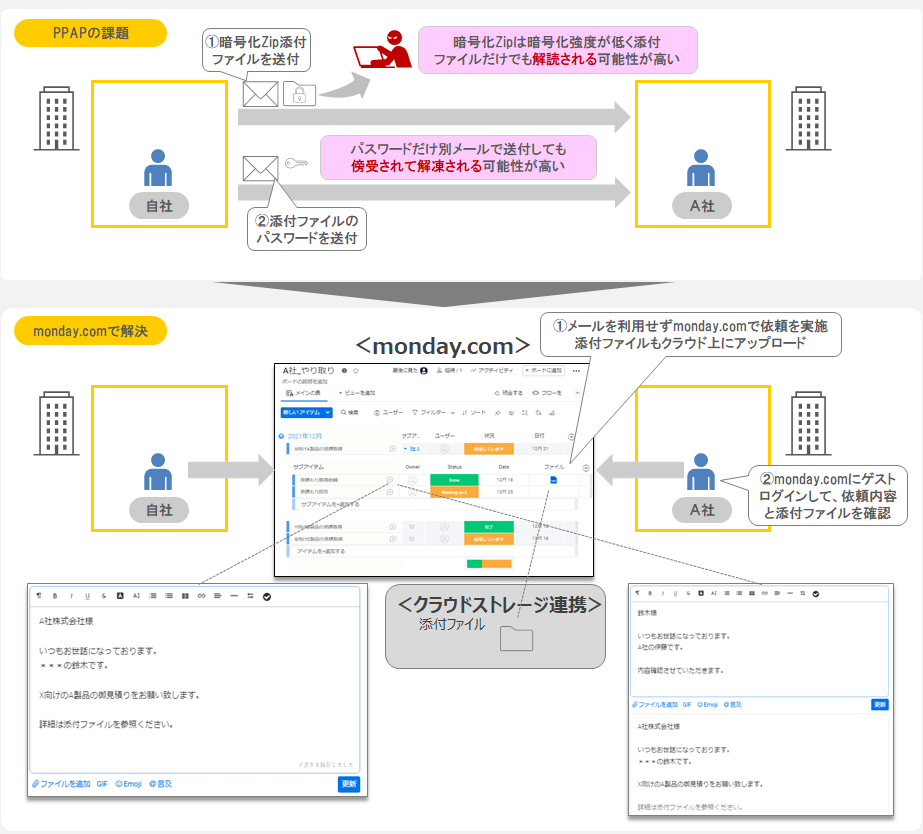This screenshot has width=923, height=834.
Task: Click the 更新 update button
Action: pyautogui.click(x=350, y=784)
